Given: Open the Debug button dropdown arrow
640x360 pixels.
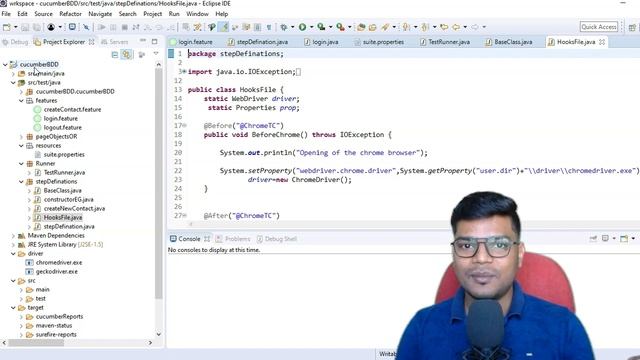Looking at the screenshot, I should [292, 27].
